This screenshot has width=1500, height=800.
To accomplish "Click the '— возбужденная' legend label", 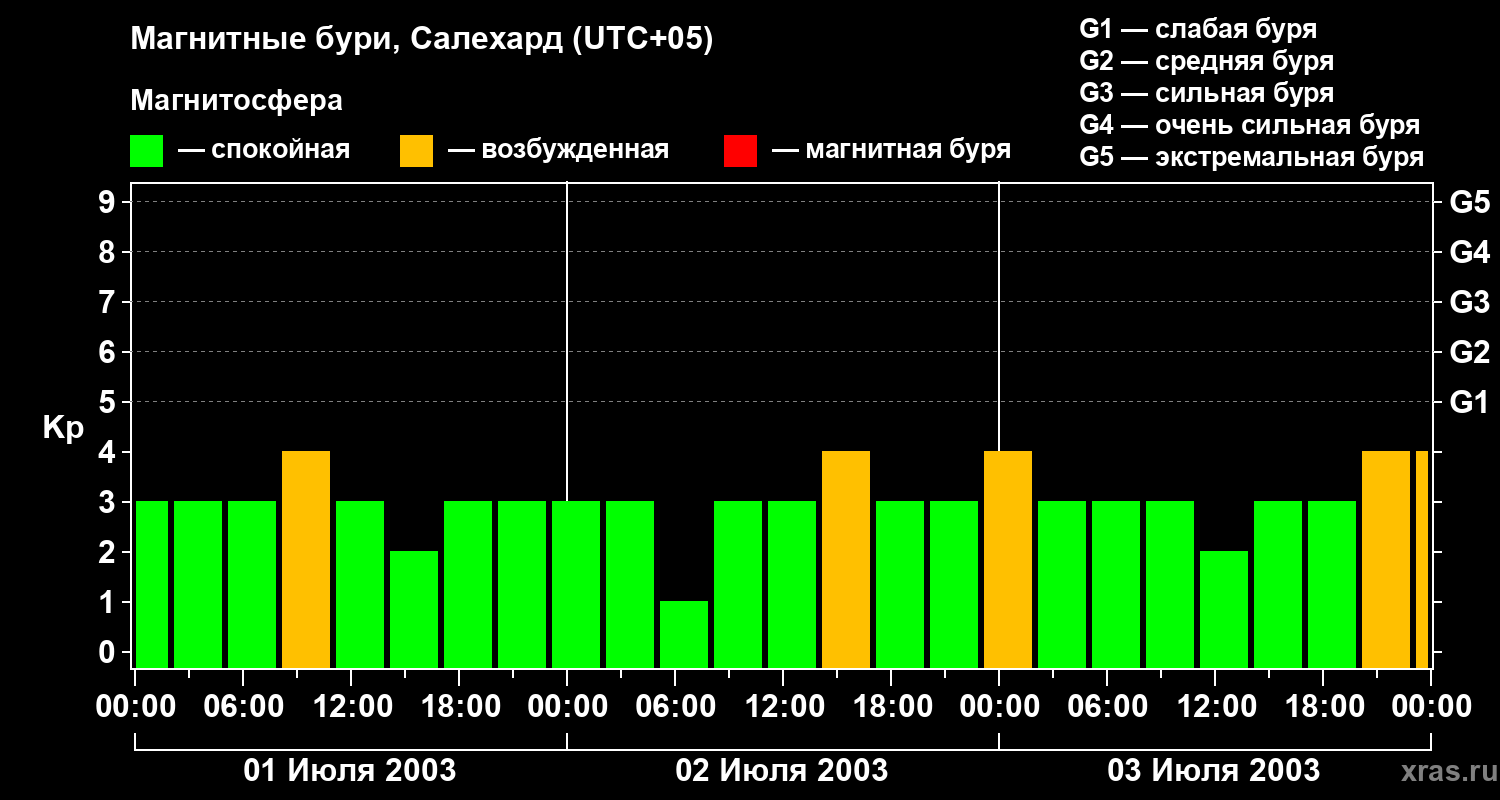I will [558, 150].
